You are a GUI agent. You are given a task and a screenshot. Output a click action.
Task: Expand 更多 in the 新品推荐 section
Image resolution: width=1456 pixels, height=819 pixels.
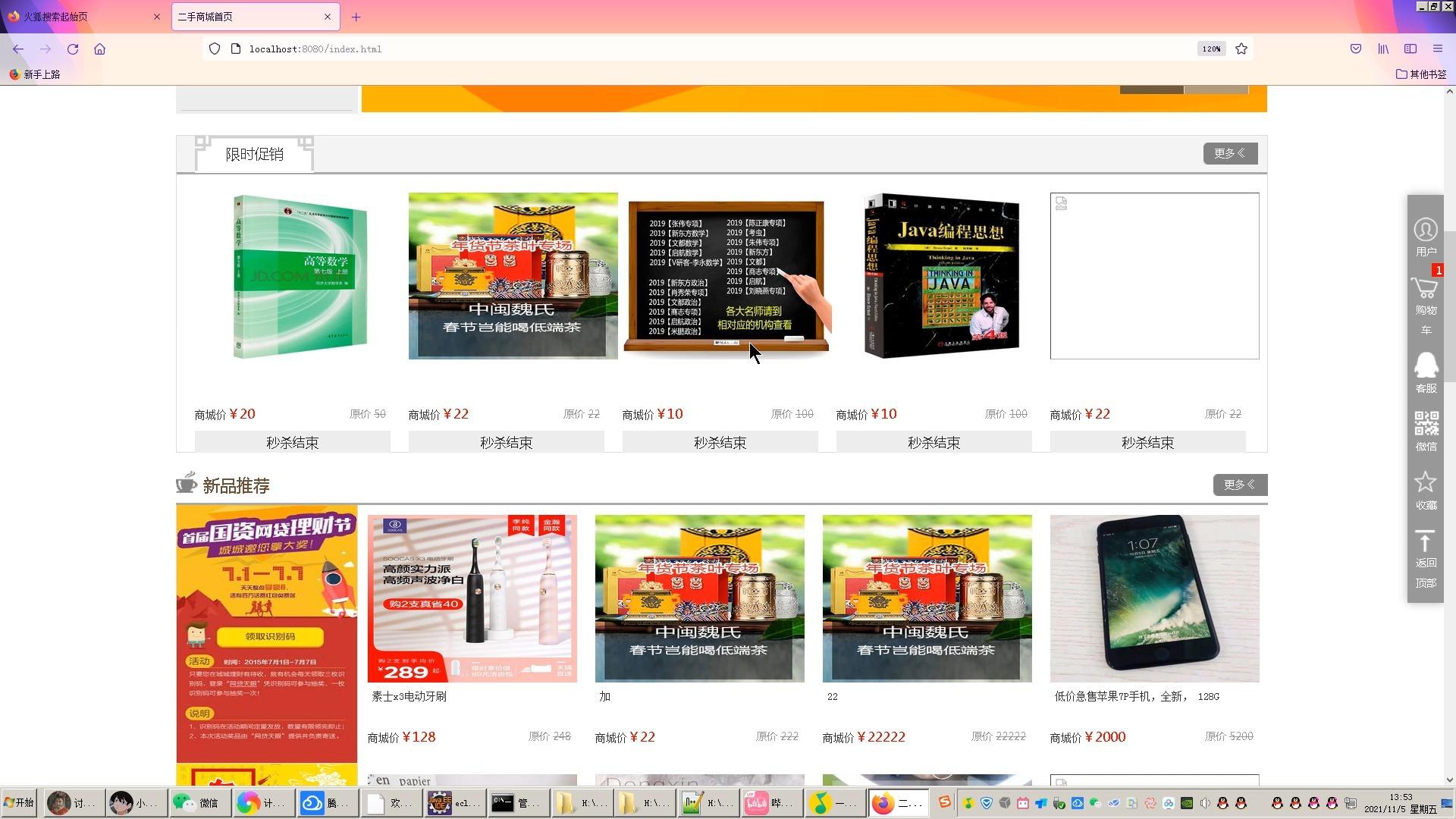pos(1240,485)
